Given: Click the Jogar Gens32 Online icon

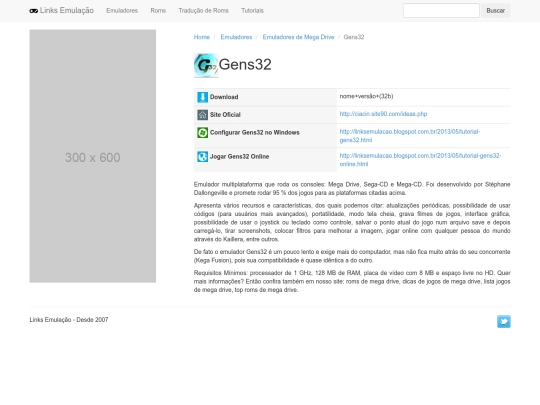Looking at the screenshot, I should click(202, 157).
